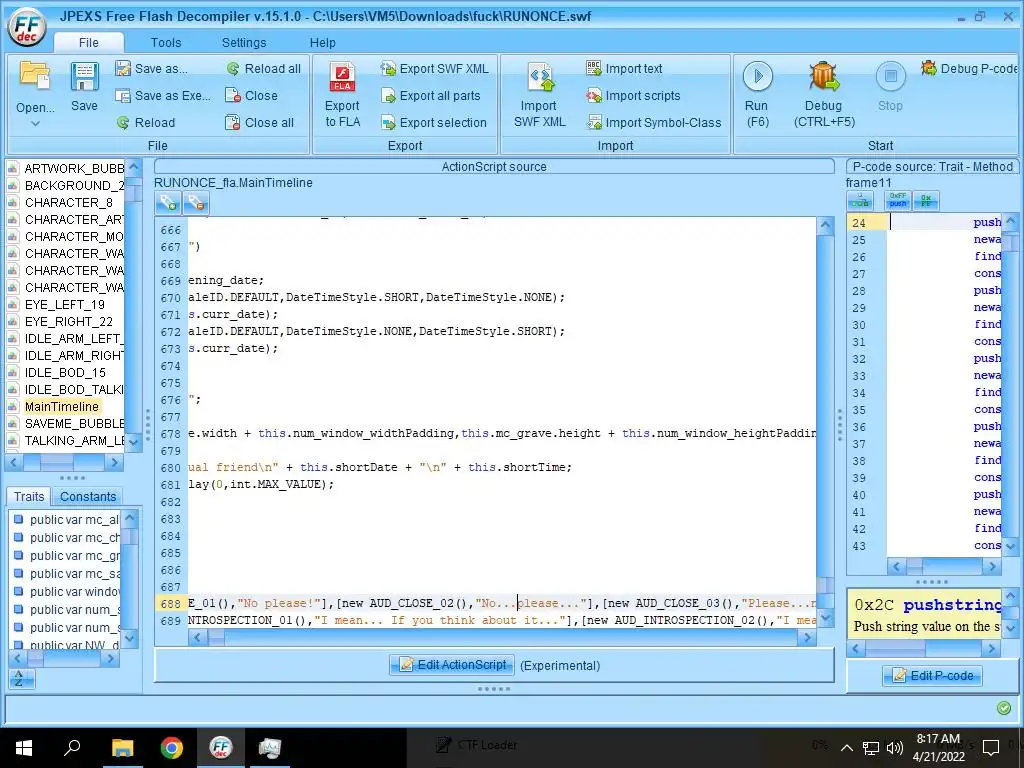Open File Explorer from the taskbar
The image size is (1024, 768).
tap(122, 748)
